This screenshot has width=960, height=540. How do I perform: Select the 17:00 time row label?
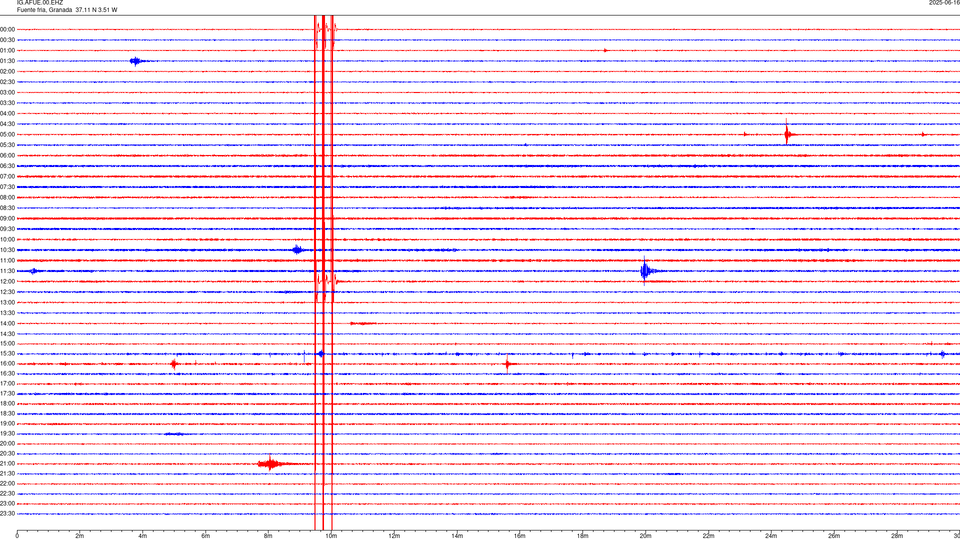click(x=7, y=384)
